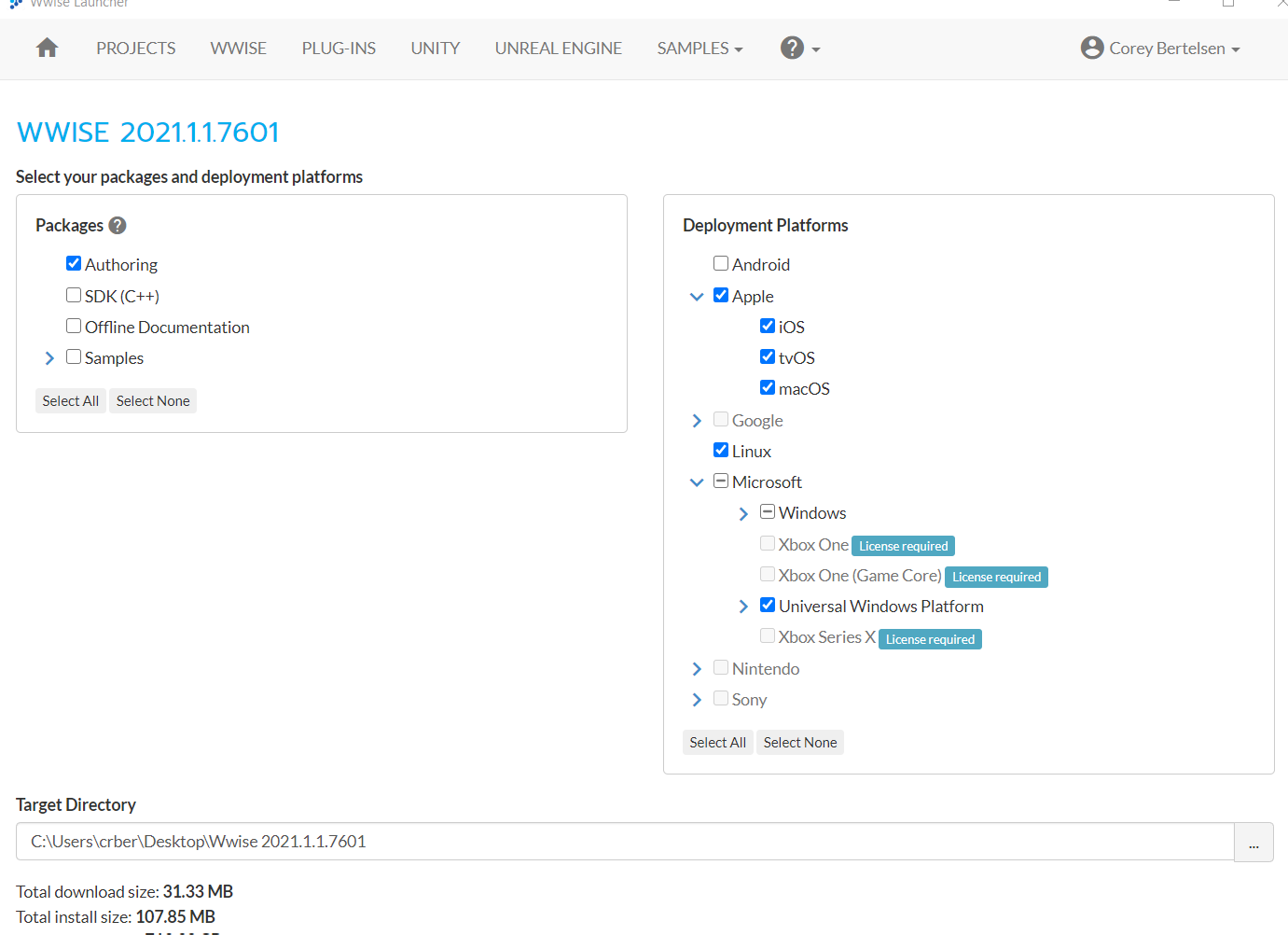1288x935 pixels.
Task: Click the Packages help info icon
Action: pos(118,225)
